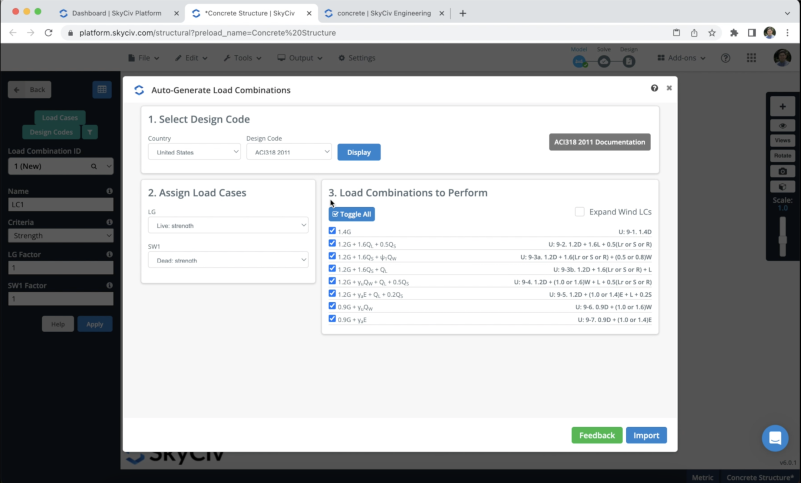Reload the browser page
This screenshot has width=801, height=483.
click(49, 33)
